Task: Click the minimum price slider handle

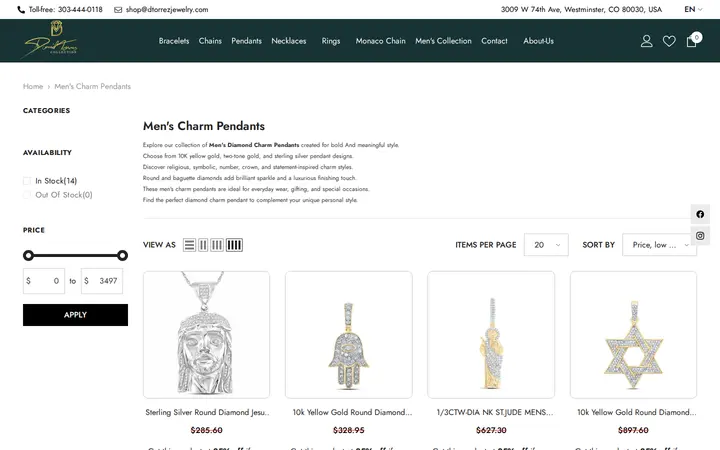Action: (x=28, y=255)
